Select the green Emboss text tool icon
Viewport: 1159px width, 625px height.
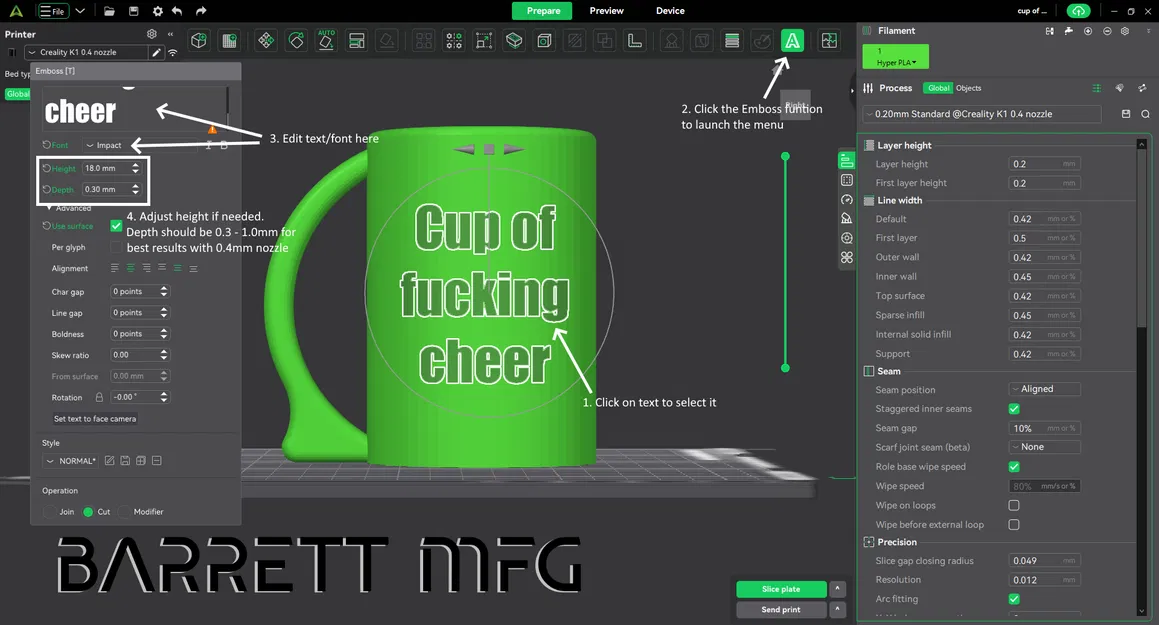point(793,40)
